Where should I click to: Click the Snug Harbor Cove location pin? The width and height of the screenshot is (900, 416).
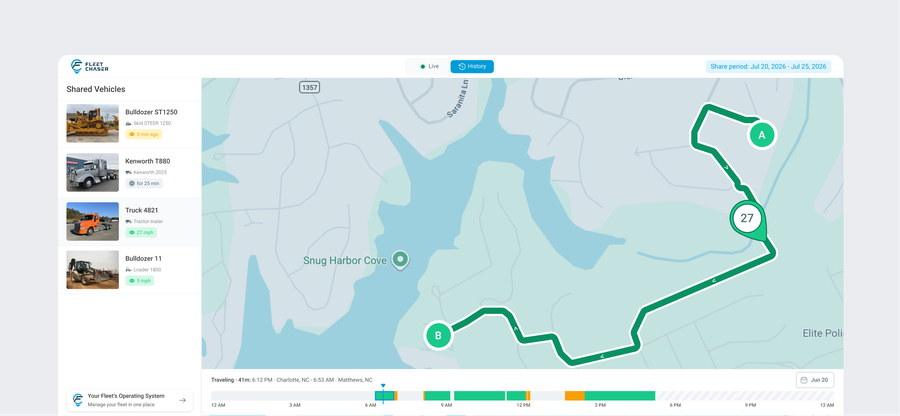[400, 260]
